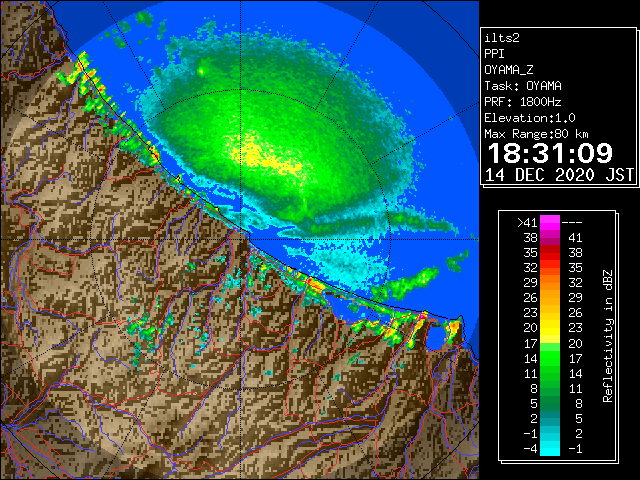The image size is (640, 480).
Task: Pick the bright magenta >41 dBZ swatch
Action: (x=550, y=223)
